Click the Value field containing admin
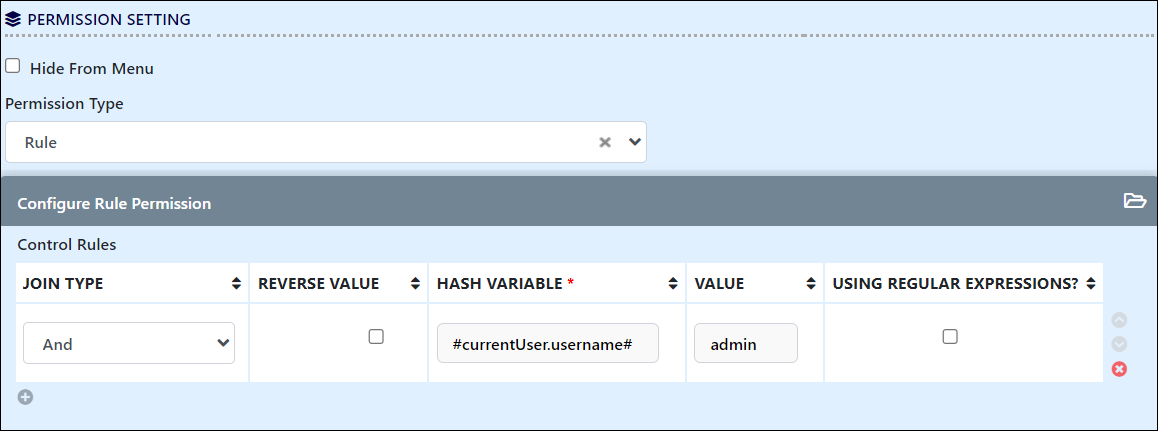1158x431 pixels. click(746, 343)
